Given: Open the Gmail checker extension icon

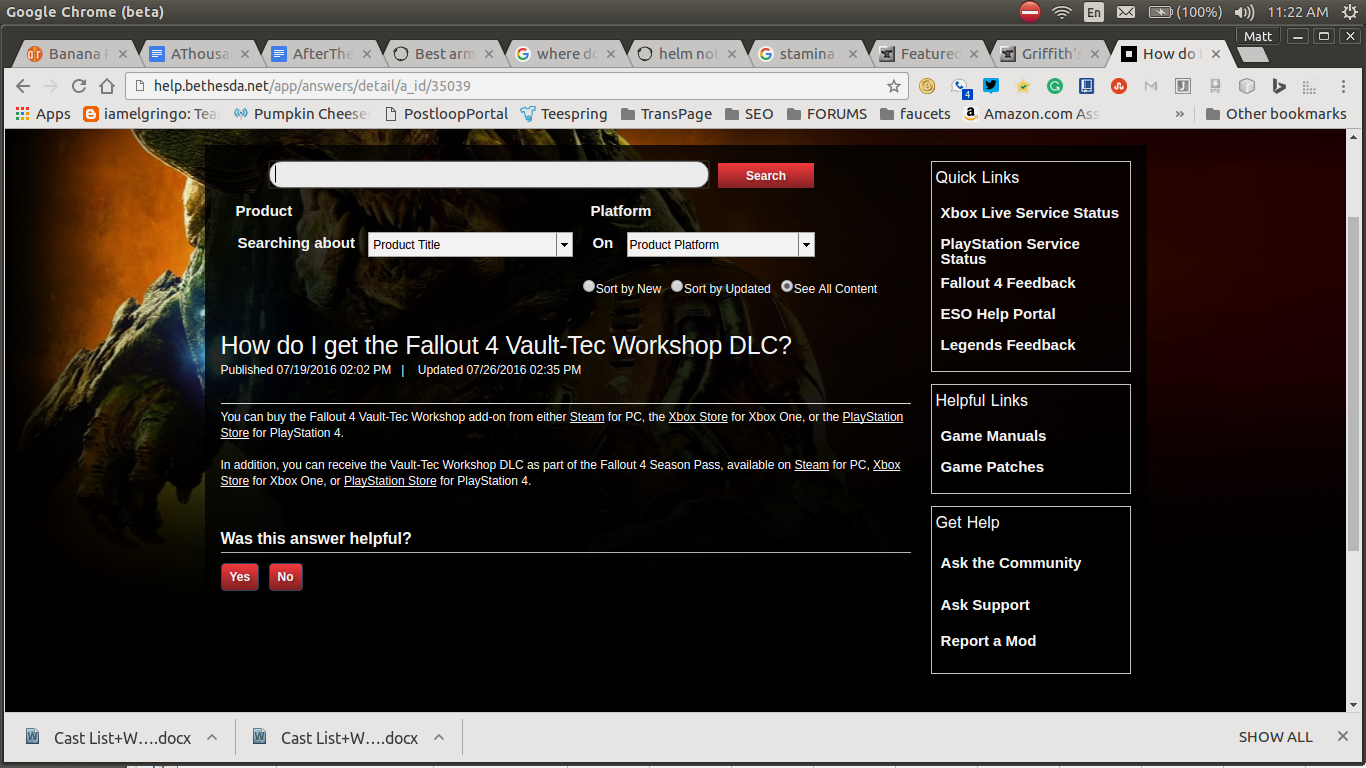Looking at the screenshot, I should [x=1152, y=86].
